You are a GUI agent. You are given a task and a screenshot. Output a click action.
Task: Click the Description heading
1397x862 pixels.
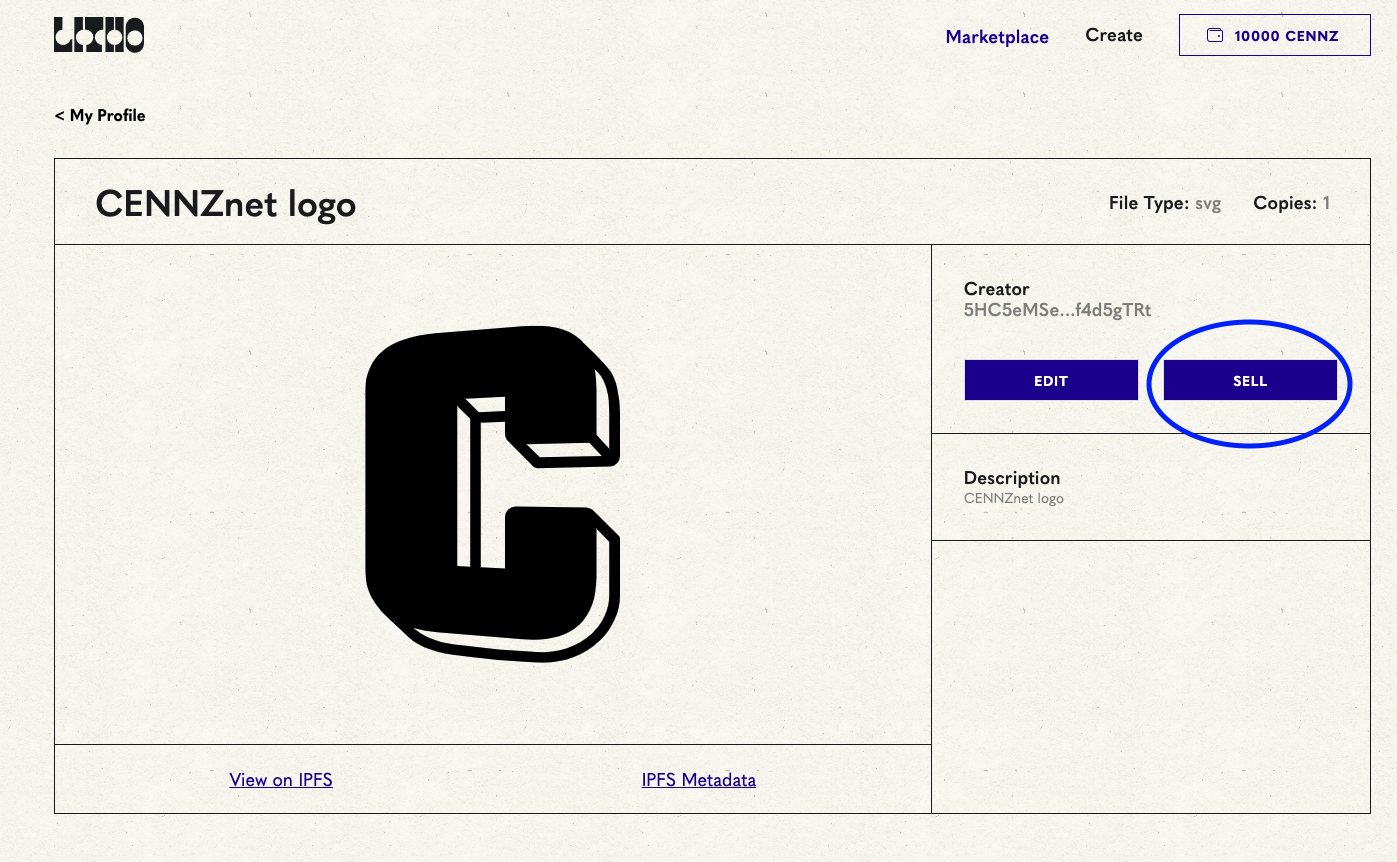click(x=1012, y=478)
